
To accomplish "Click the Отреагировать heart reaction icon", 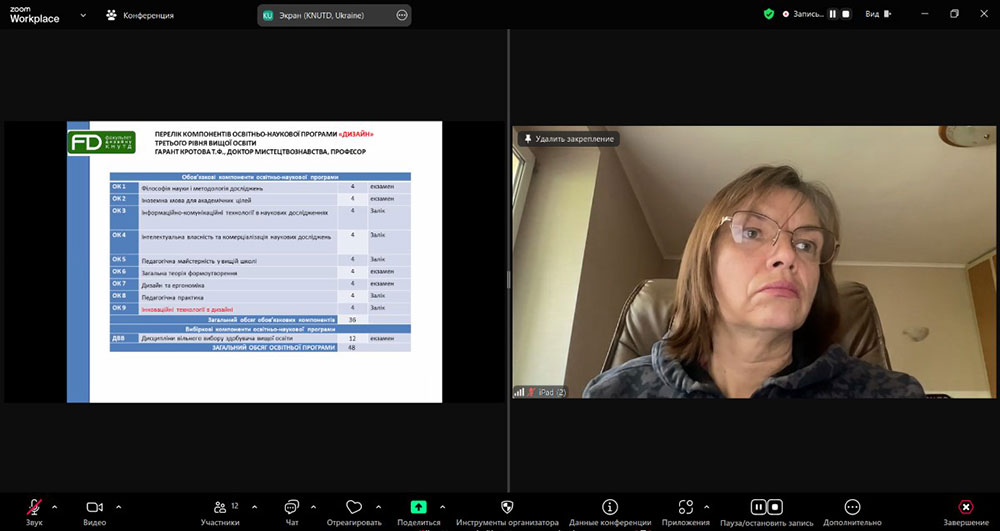I will tap(353, 507).
